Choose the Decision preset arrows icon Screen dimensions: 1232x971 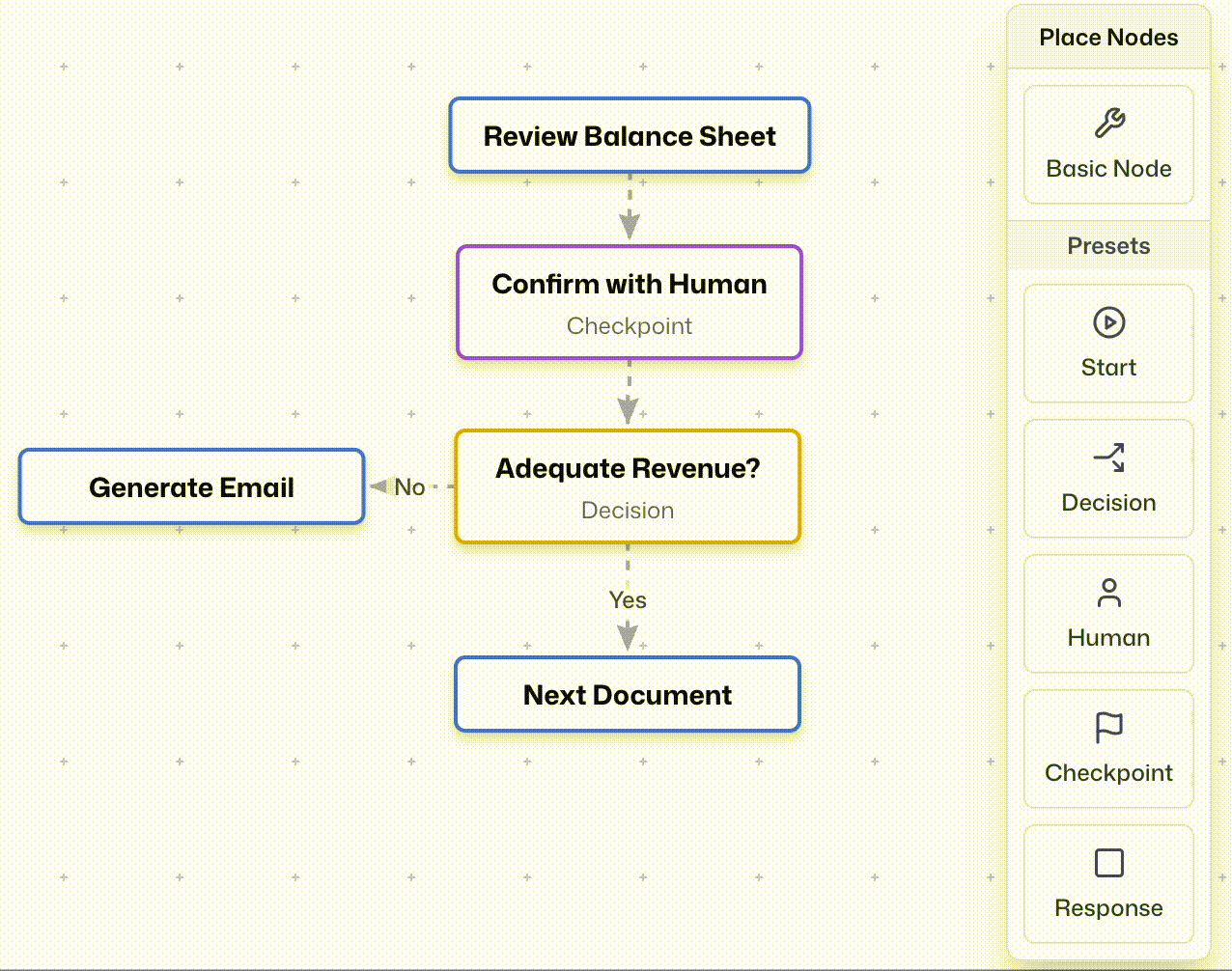click(x=1108, y=458)
